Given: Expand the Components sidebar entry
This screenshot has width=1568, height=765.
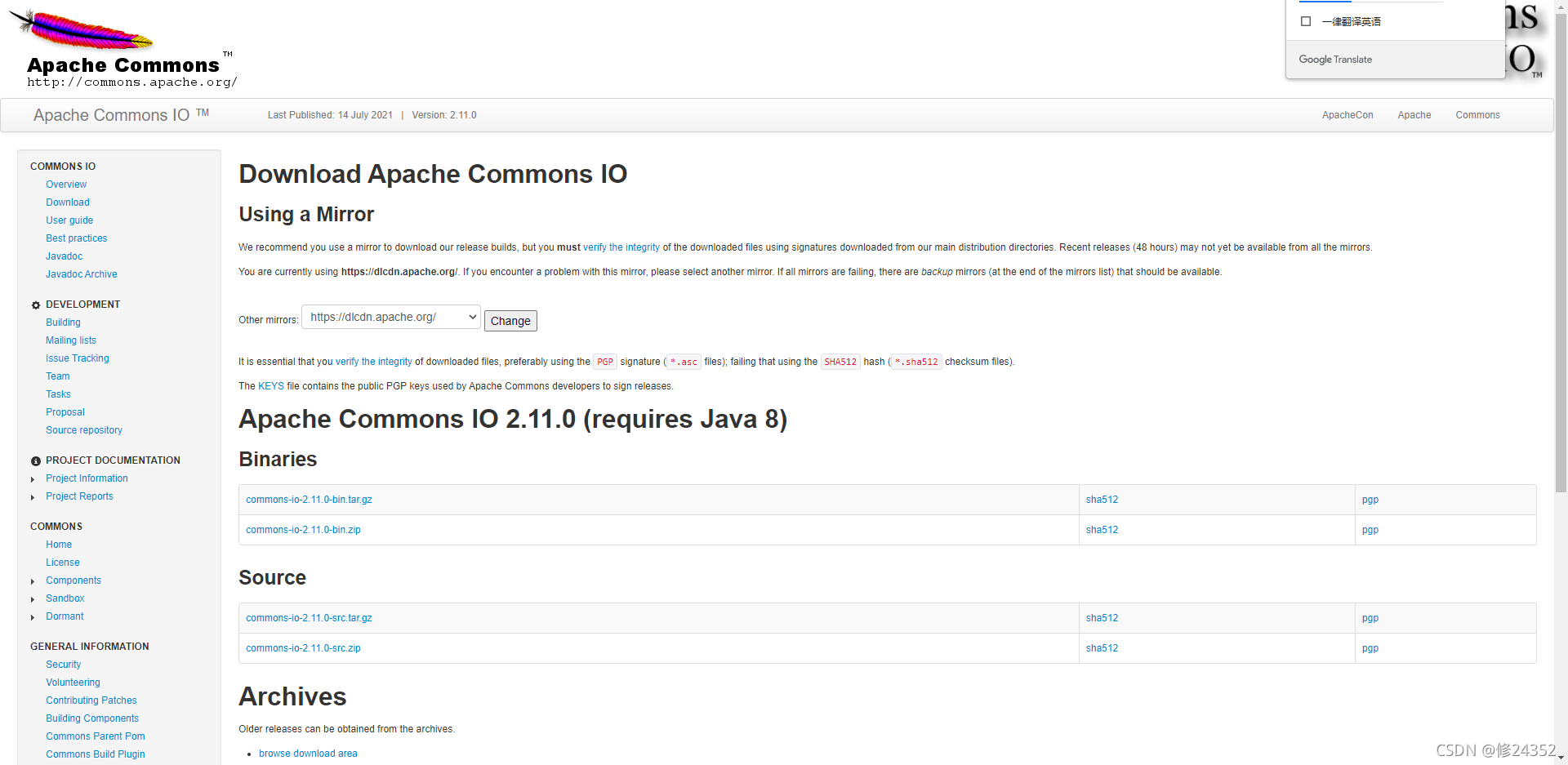Looking at the screenshot, I should [x=33, y=580].
